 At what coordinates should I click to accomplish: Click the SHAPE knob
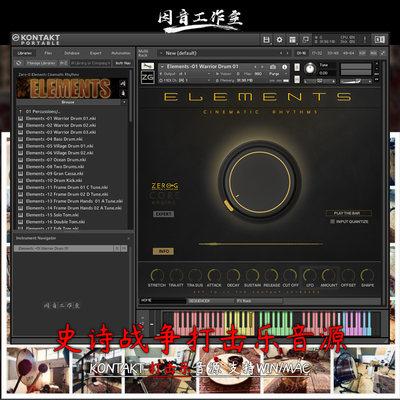[367, 275]
